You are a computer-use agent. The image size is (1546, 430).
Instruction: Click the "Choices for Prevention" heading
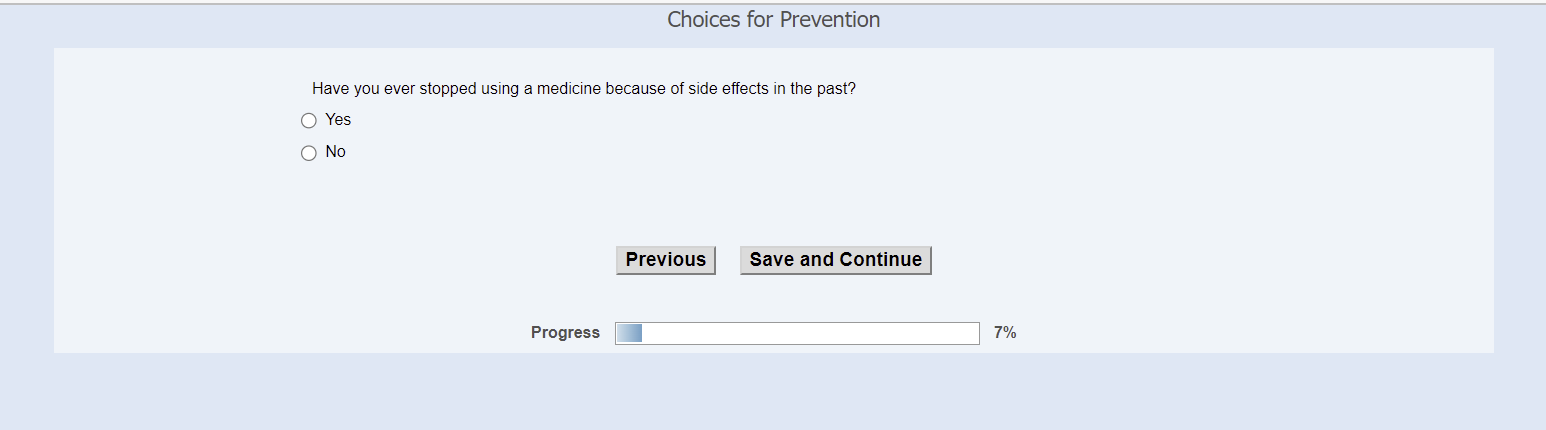[773, 20]
